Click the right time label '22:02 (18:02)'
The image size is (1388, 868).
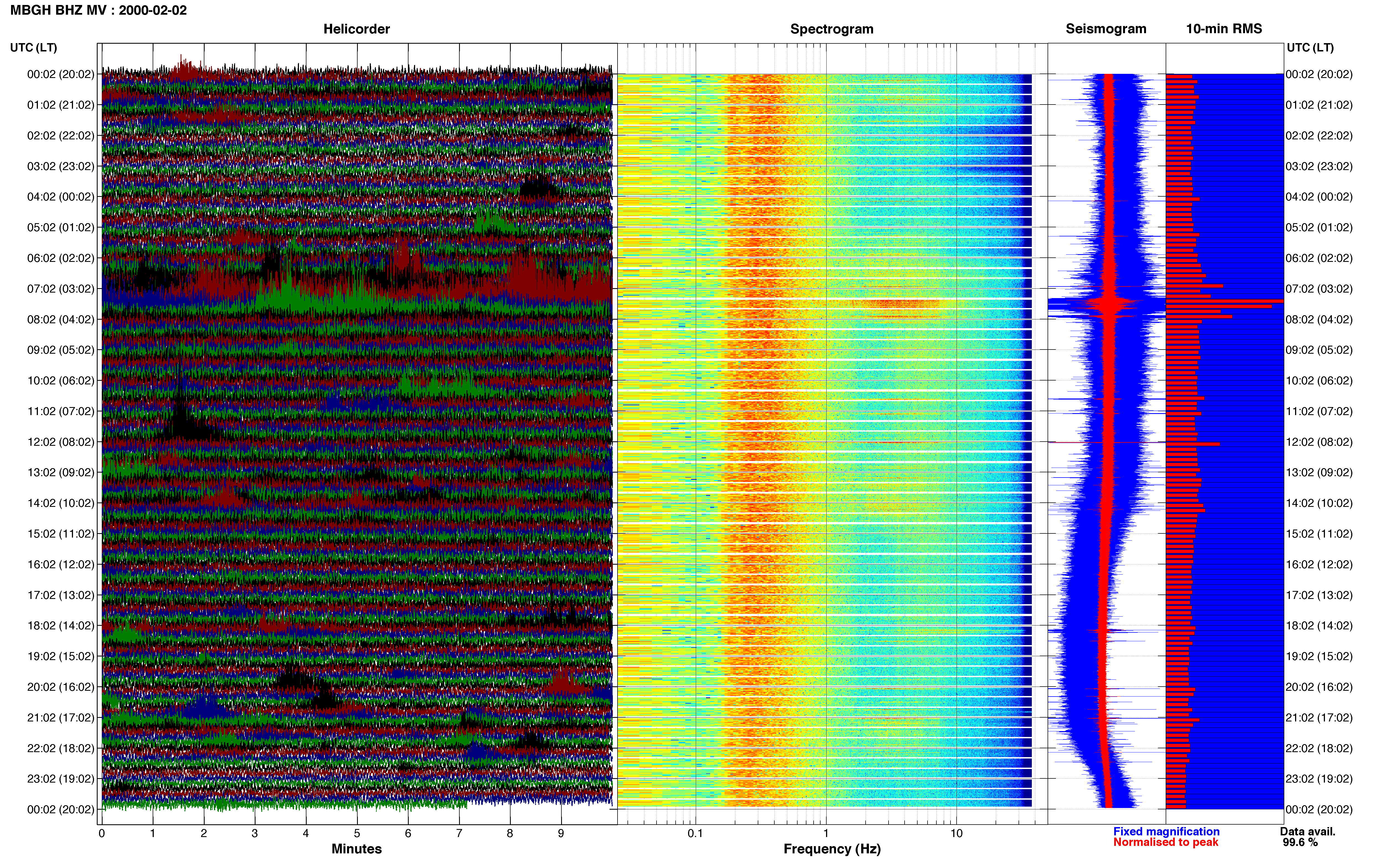pyautogui.click(x=1319, y=749)
